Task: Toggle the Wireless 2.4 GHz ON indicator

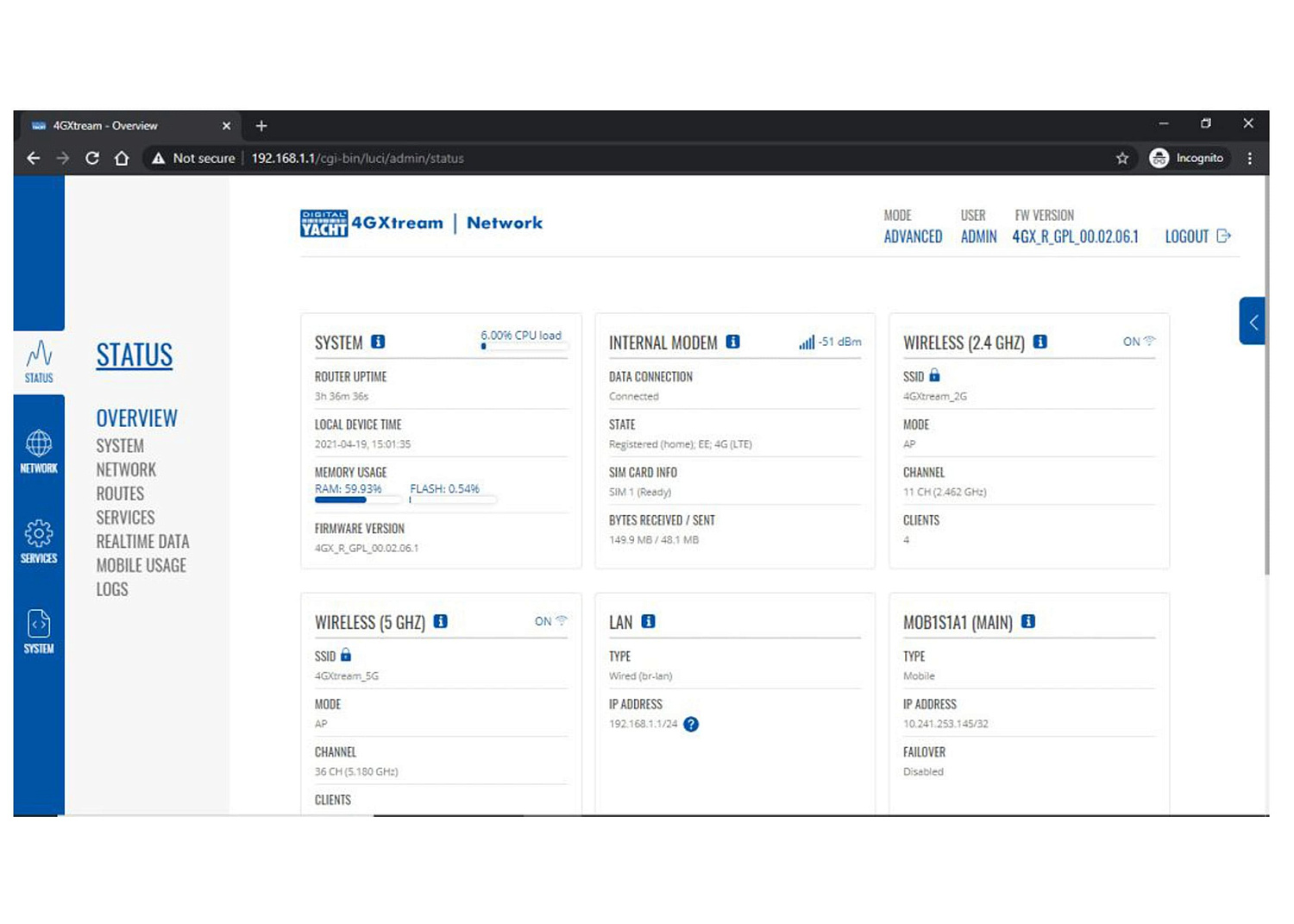Action: point(1138,342)
